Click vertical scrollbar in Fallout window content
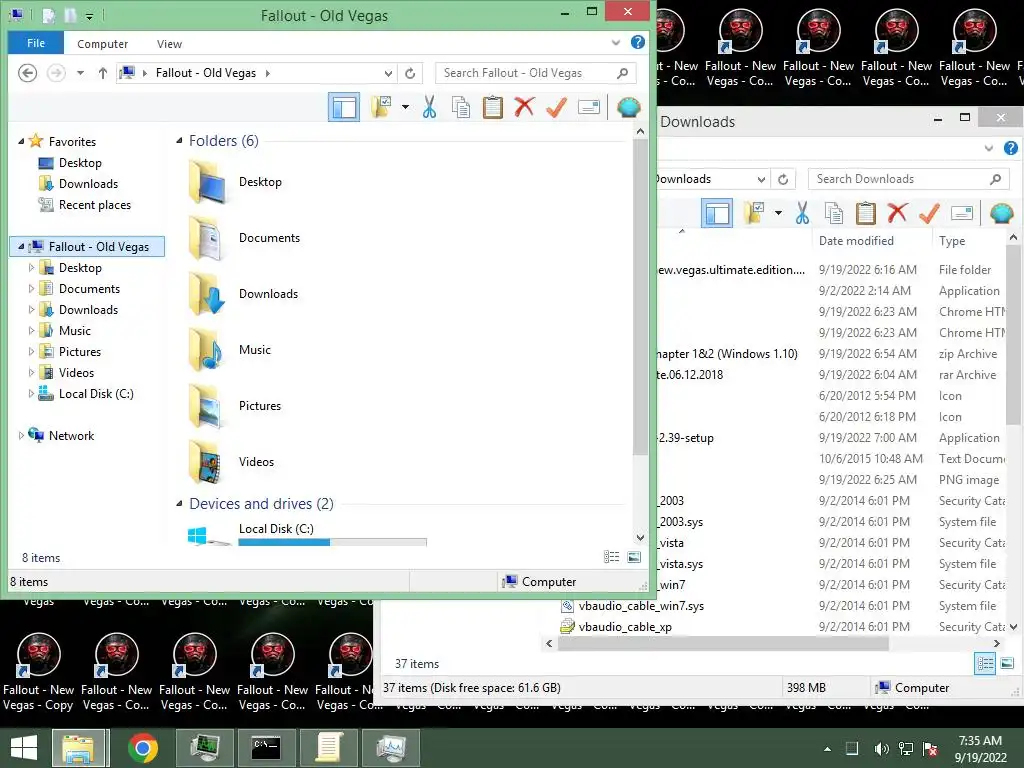This screenshot has height=768, width=1024. click(x=640, y=297)
